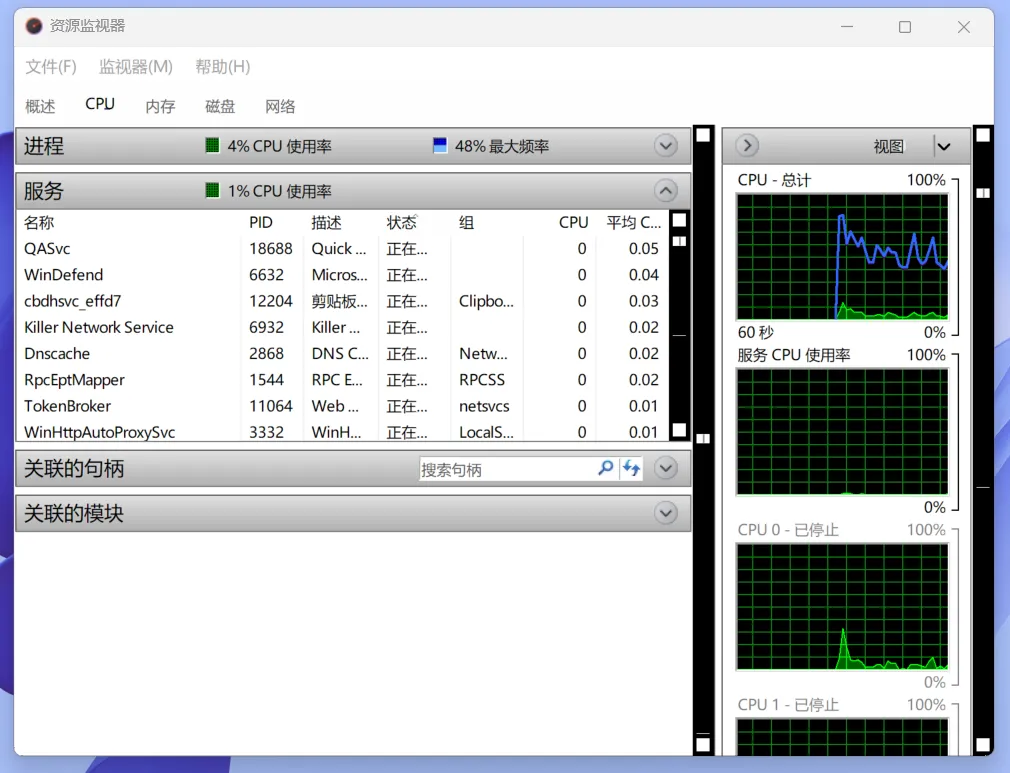
Task: Click the 资源监视器 app icon in title bar
Action: (x=34, y=27)
